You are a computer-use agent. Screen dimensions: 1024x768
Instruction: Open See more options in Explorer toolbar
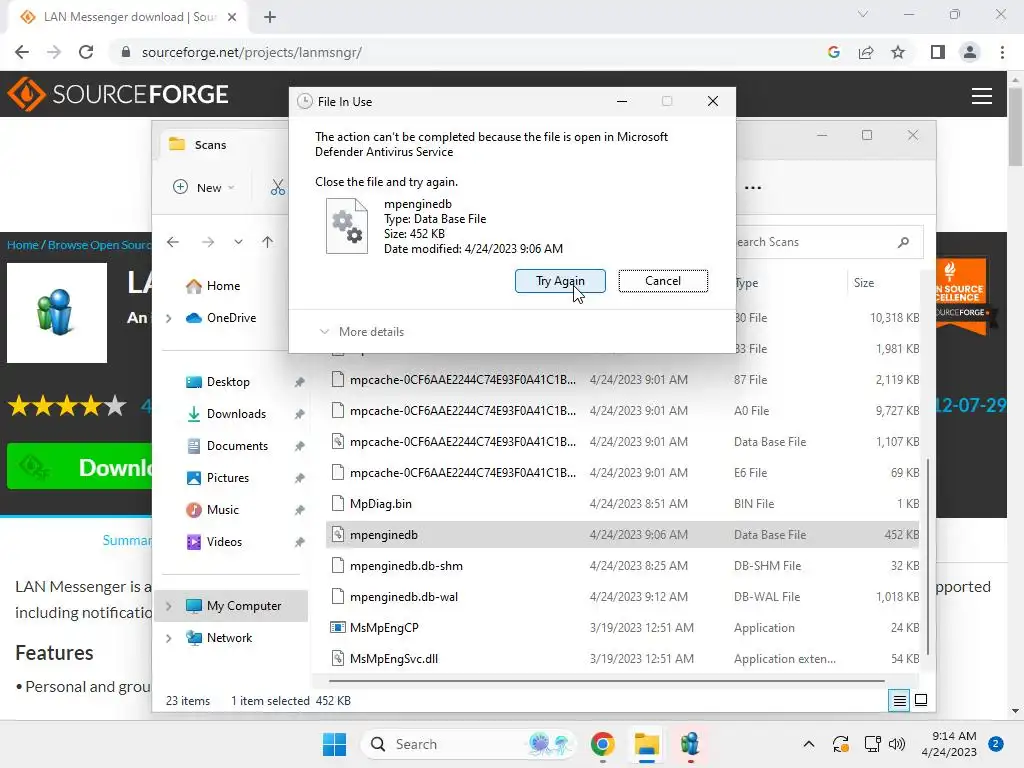click(752, 188)
